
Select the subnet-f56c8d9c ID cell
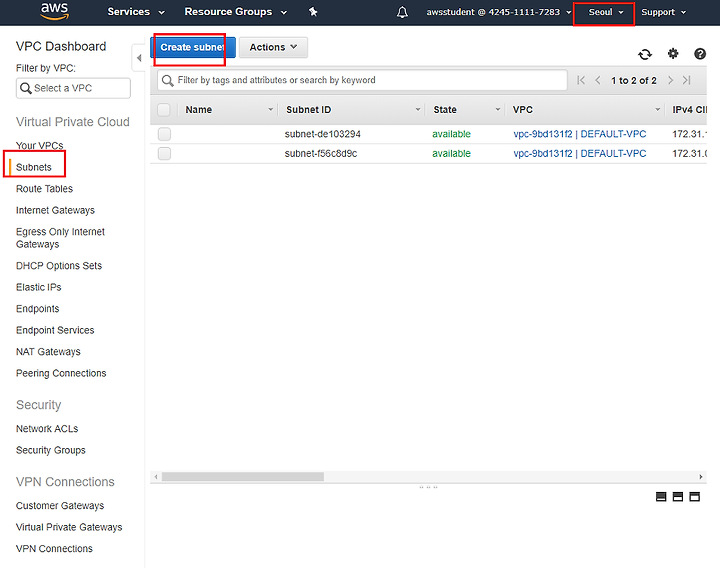(x=321, y=153)
